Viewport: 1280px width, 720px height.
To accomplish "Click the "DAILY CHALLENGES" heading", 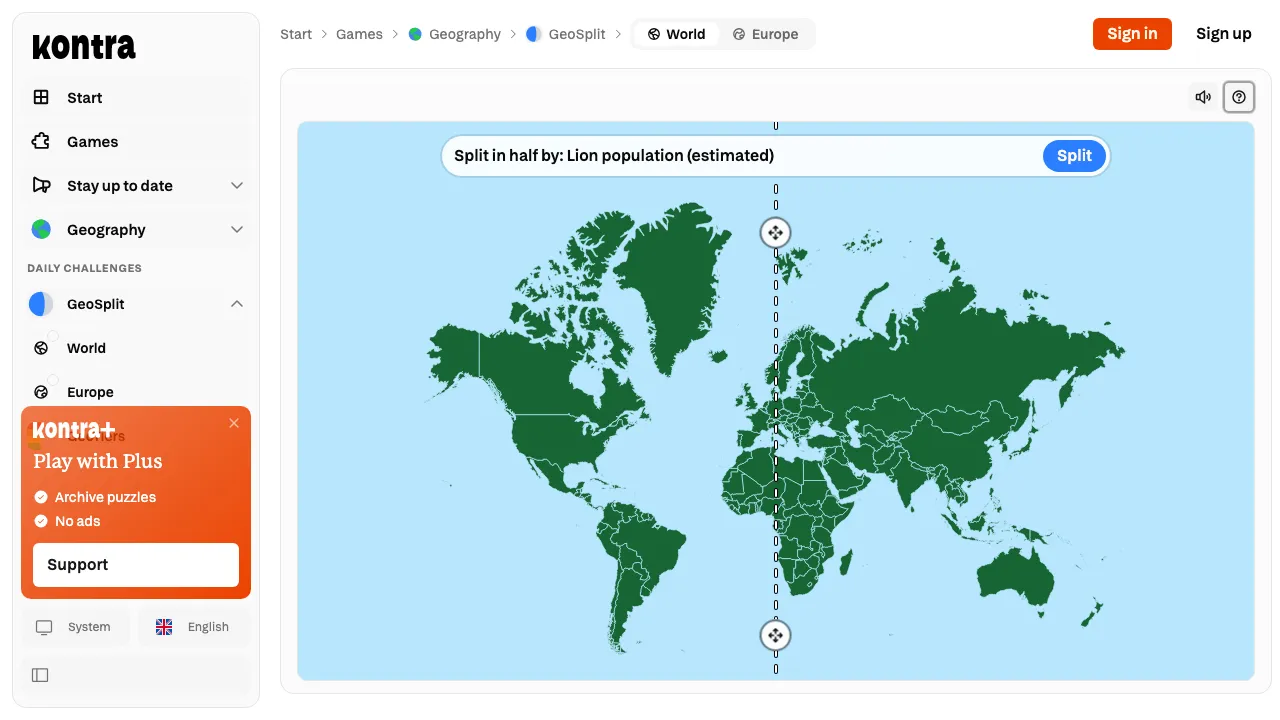I will [x=85, y=268].
